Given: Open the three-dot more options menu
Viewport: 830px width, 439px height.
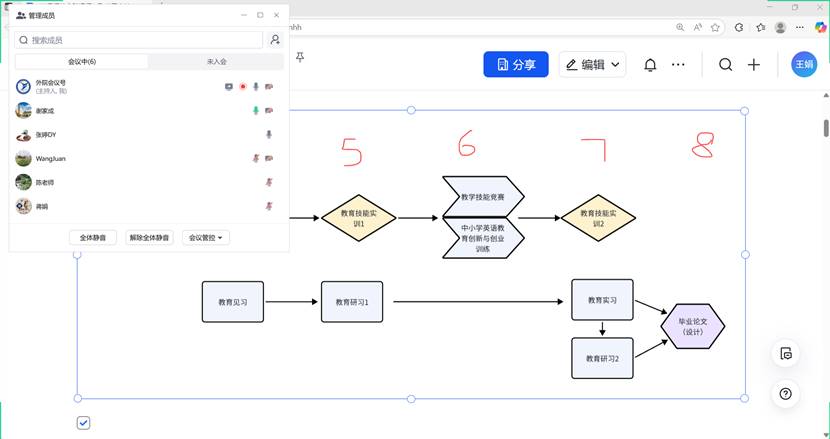Looking at the screenshot, I should pyautogui.click(x=678, y=65).
